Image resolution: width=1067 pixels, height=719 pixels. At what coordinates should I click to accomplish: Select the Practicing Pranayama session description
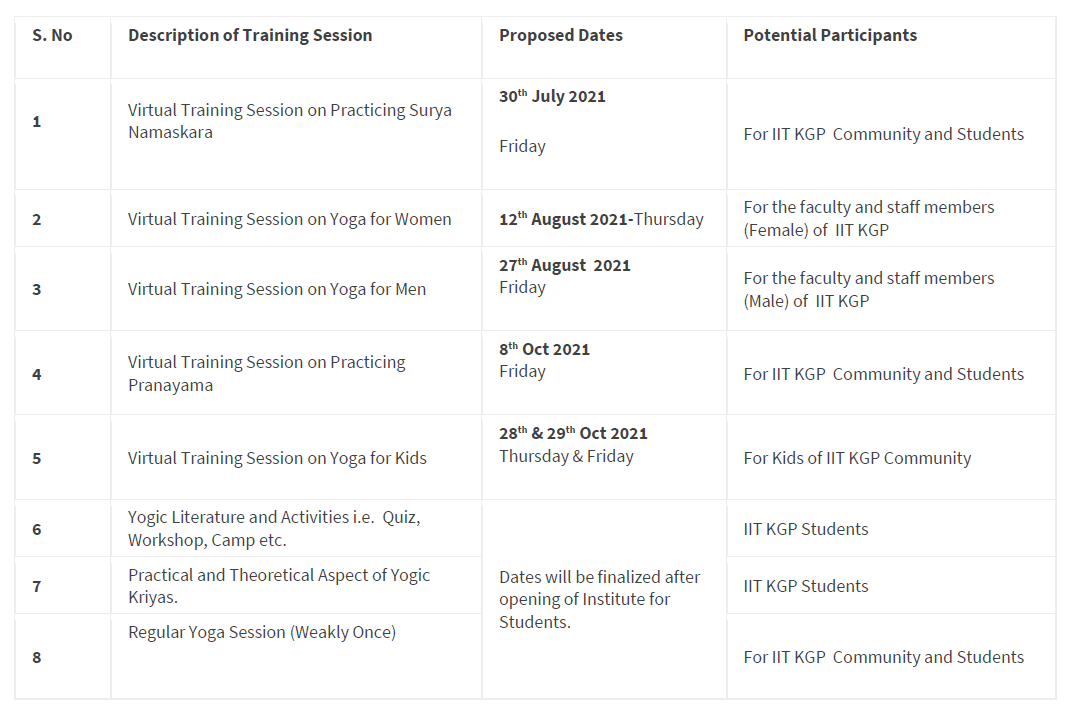coord(267,373)
